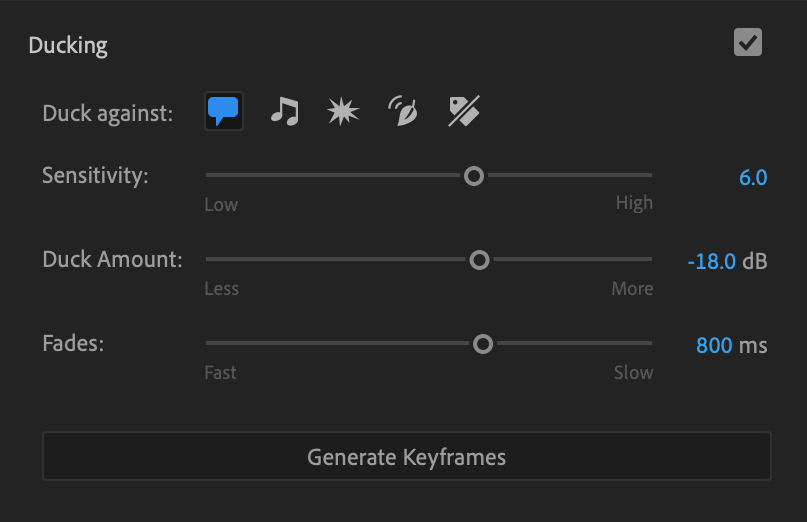Duck against untagged clips icon

463,112
